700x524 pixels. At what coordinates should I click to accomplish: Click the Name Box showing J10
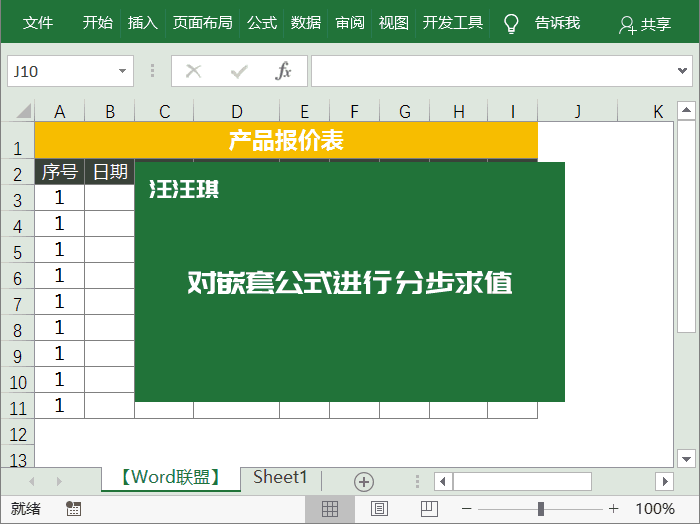[71, 71]
